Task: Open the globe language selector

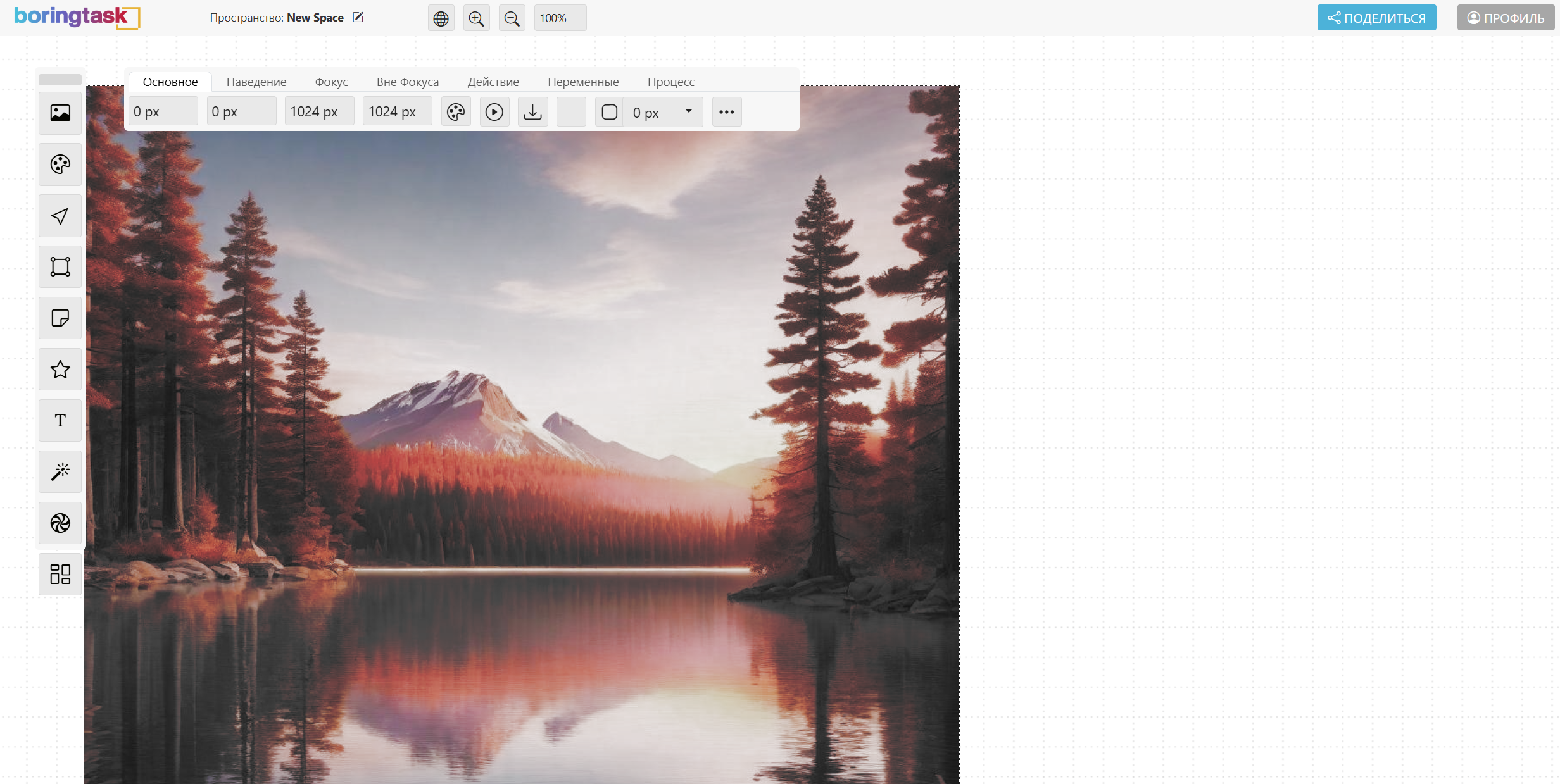Action: pos(441,18)
